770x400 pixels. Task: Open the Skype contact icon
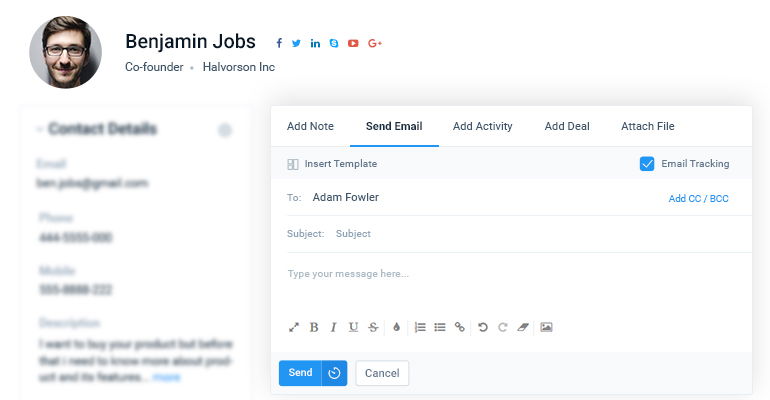click(334, 43)
